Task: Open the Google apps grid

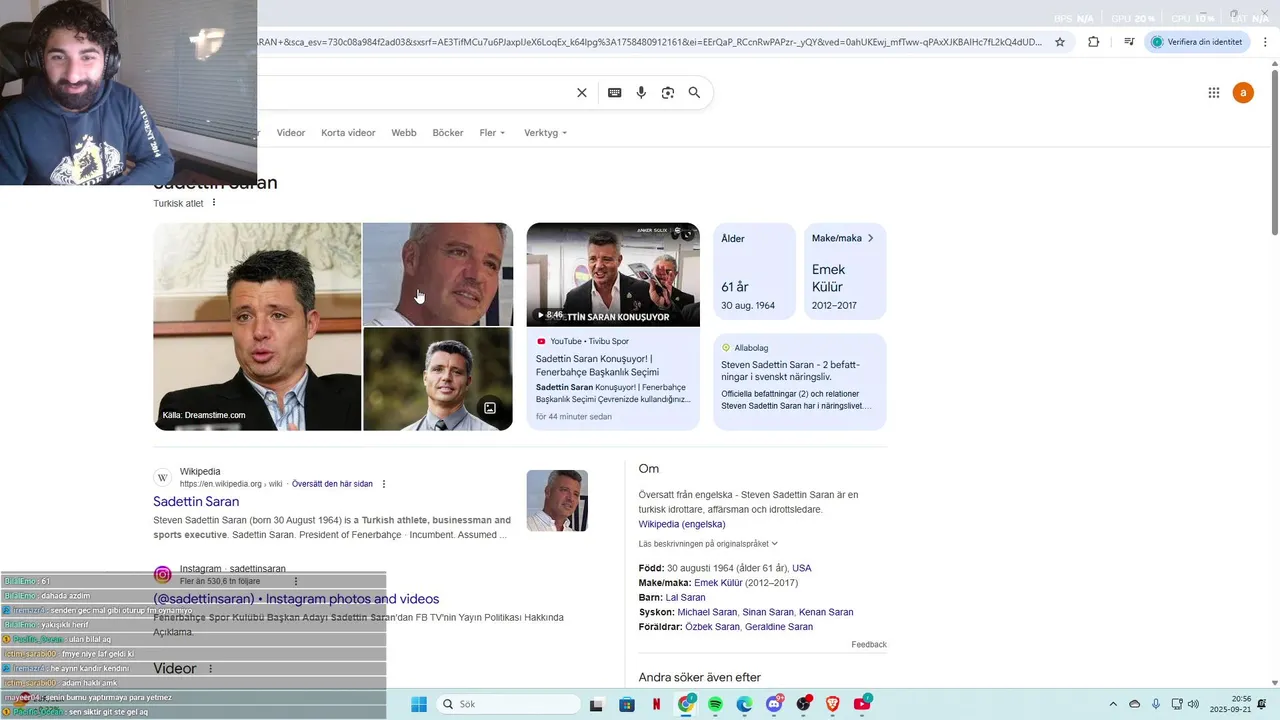Action: [1214, 93]
